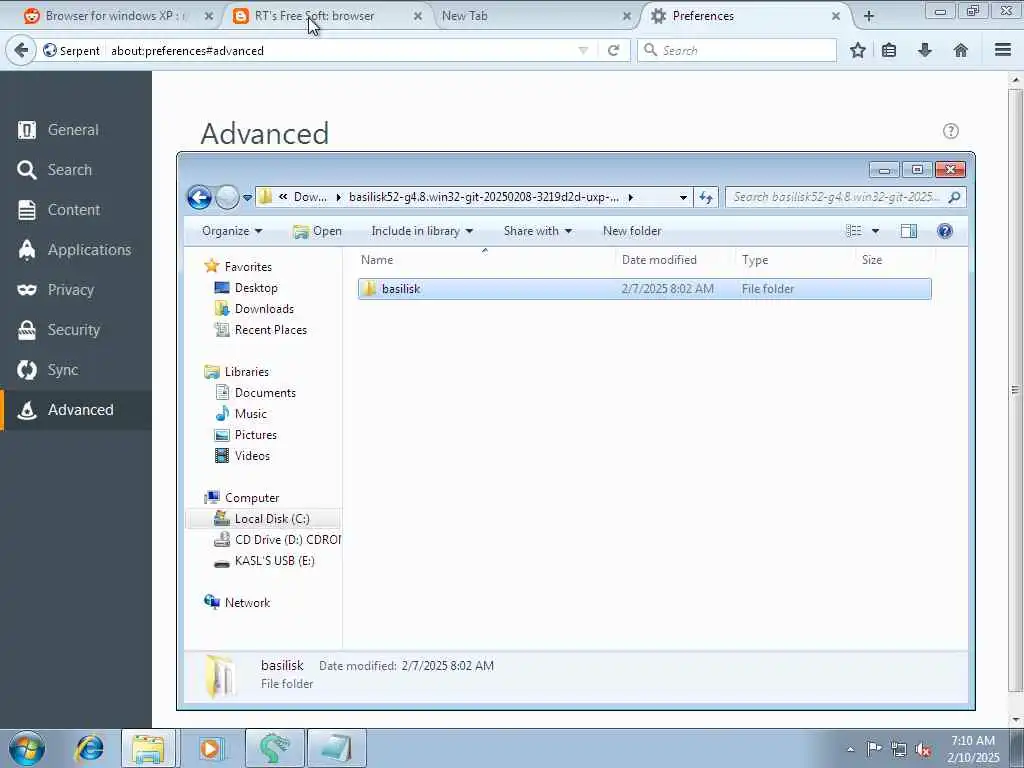Select the basilisk folder

click(x=645, y=289)
